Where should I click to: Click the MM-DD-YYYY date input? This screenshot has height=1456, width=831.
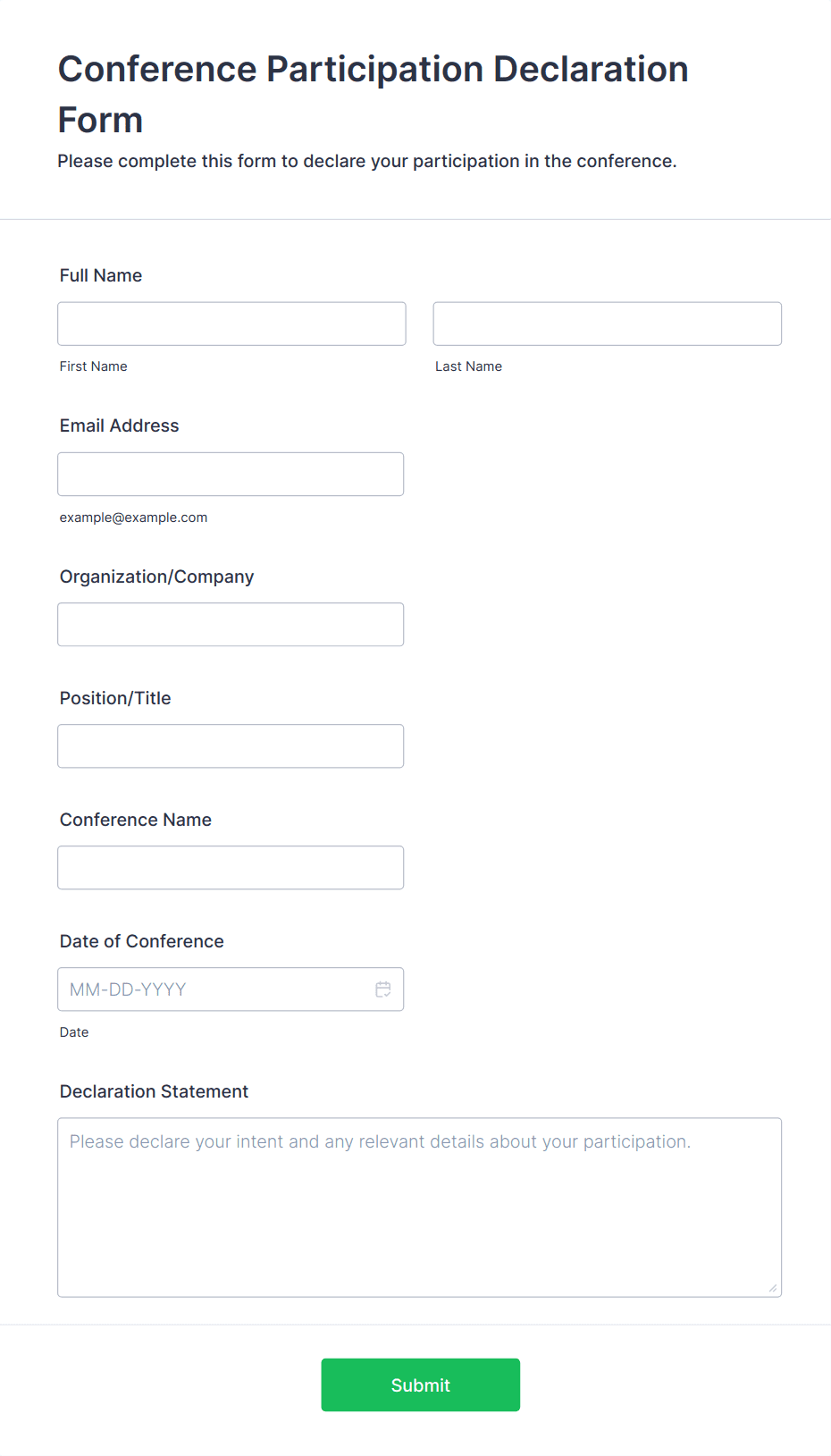(214, 989)
